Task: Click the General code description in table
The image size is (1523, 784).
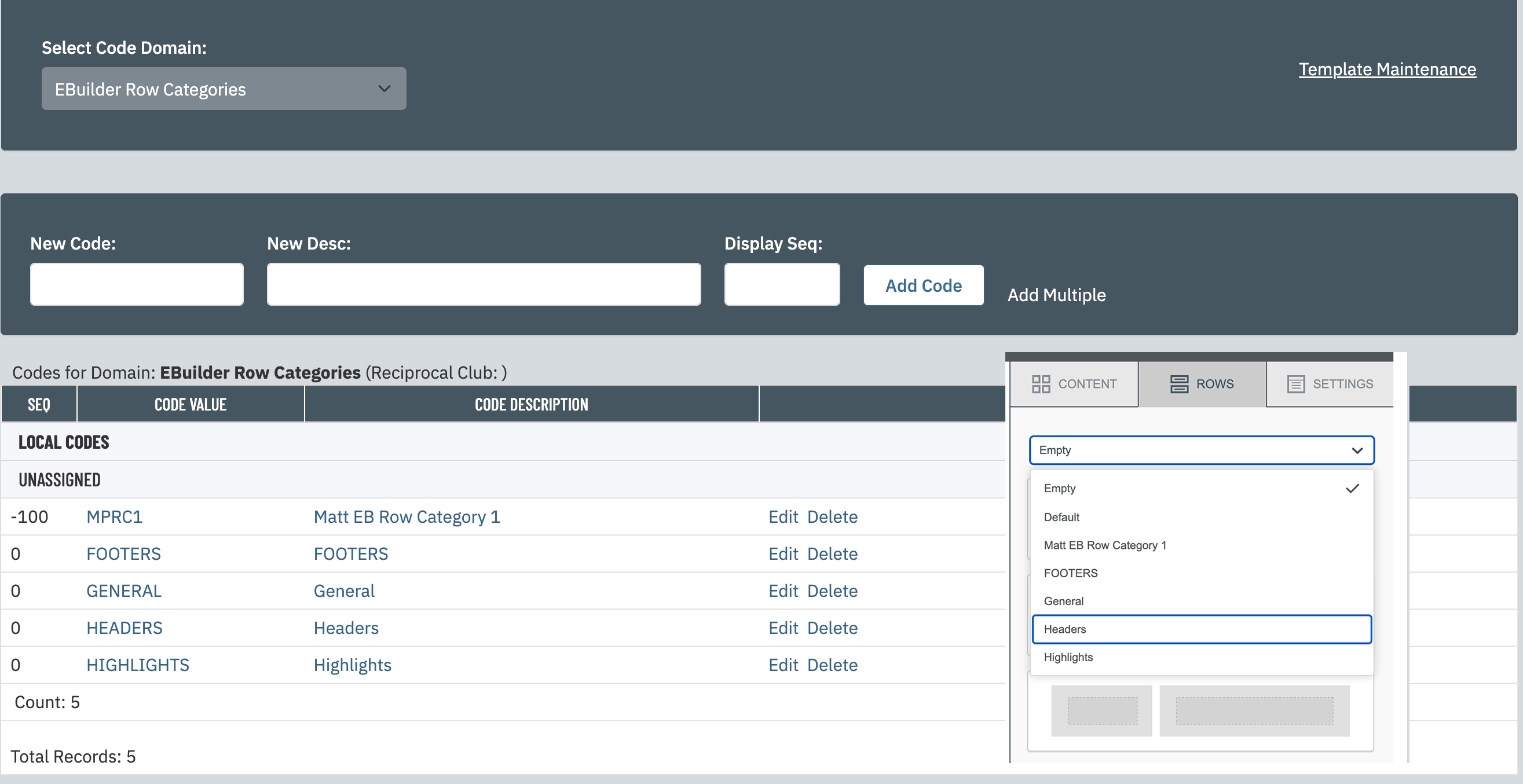Action: tap(344, 591)
